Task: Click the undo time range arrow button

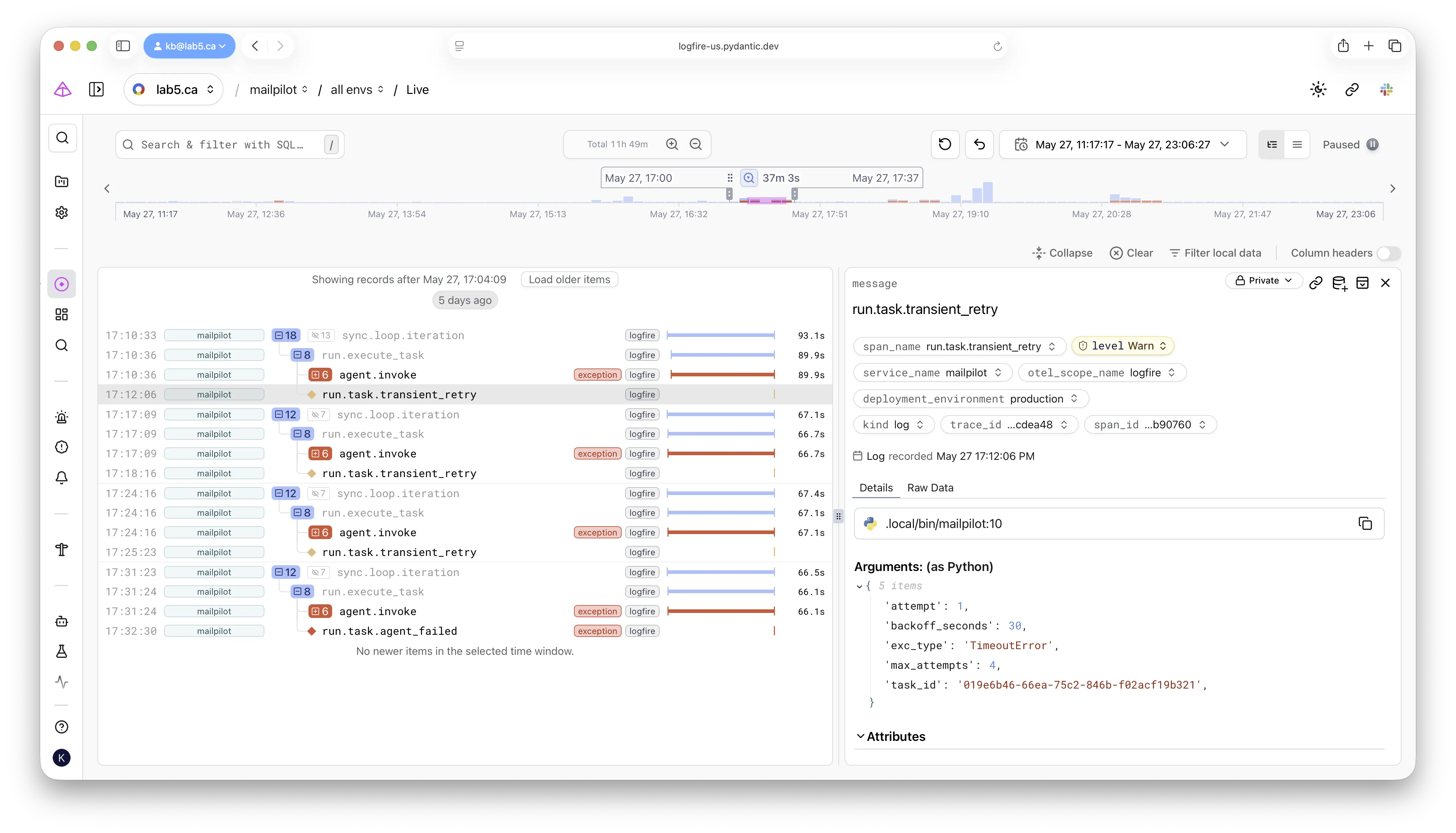Action: click(979, 144)
